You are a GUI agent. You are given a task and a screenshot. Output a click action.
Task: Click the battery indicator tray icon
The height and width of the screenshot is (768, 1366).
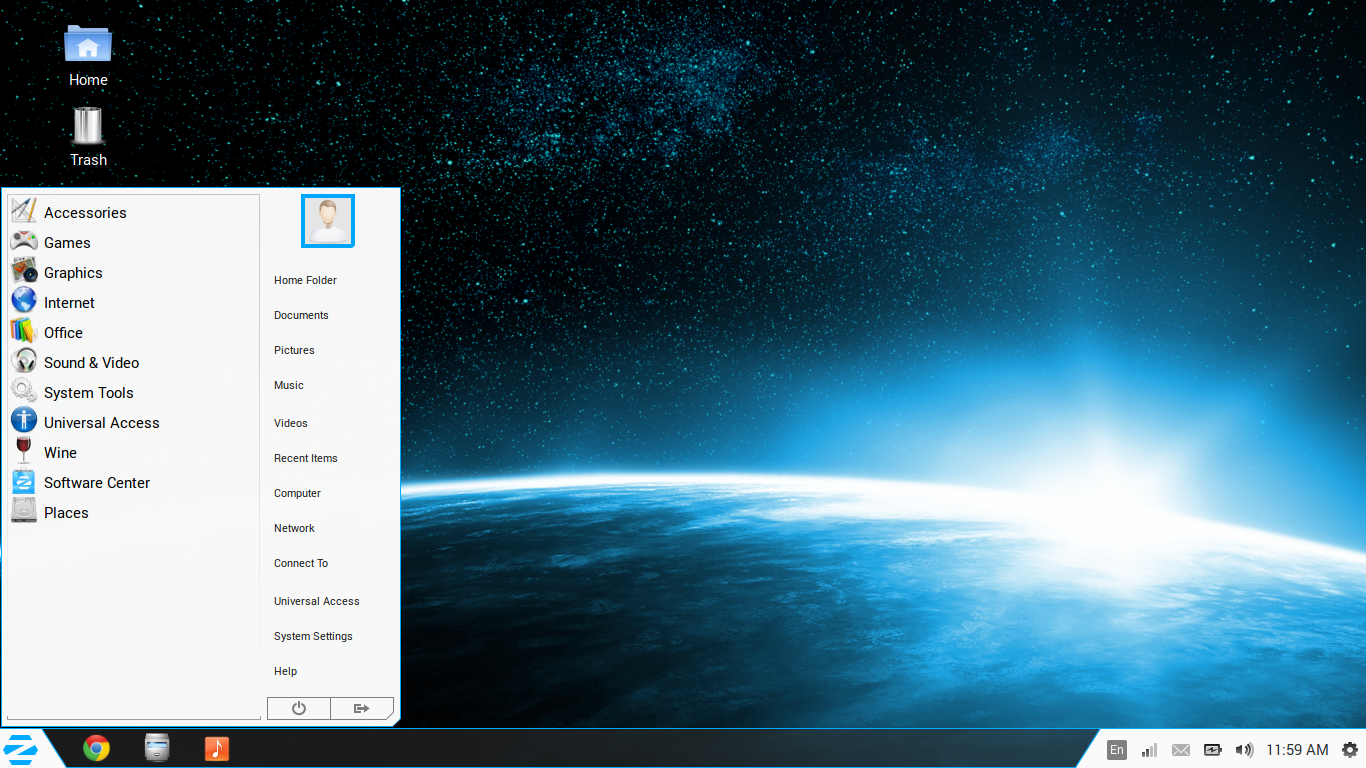1213,750
